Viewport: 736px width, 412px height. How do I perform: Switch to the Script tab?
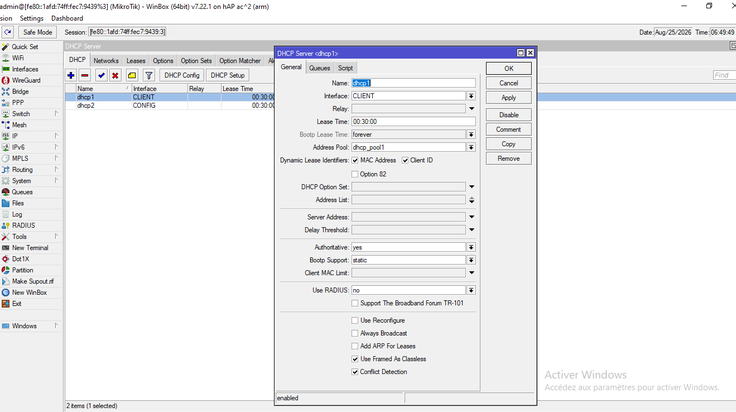click(345, 68)
